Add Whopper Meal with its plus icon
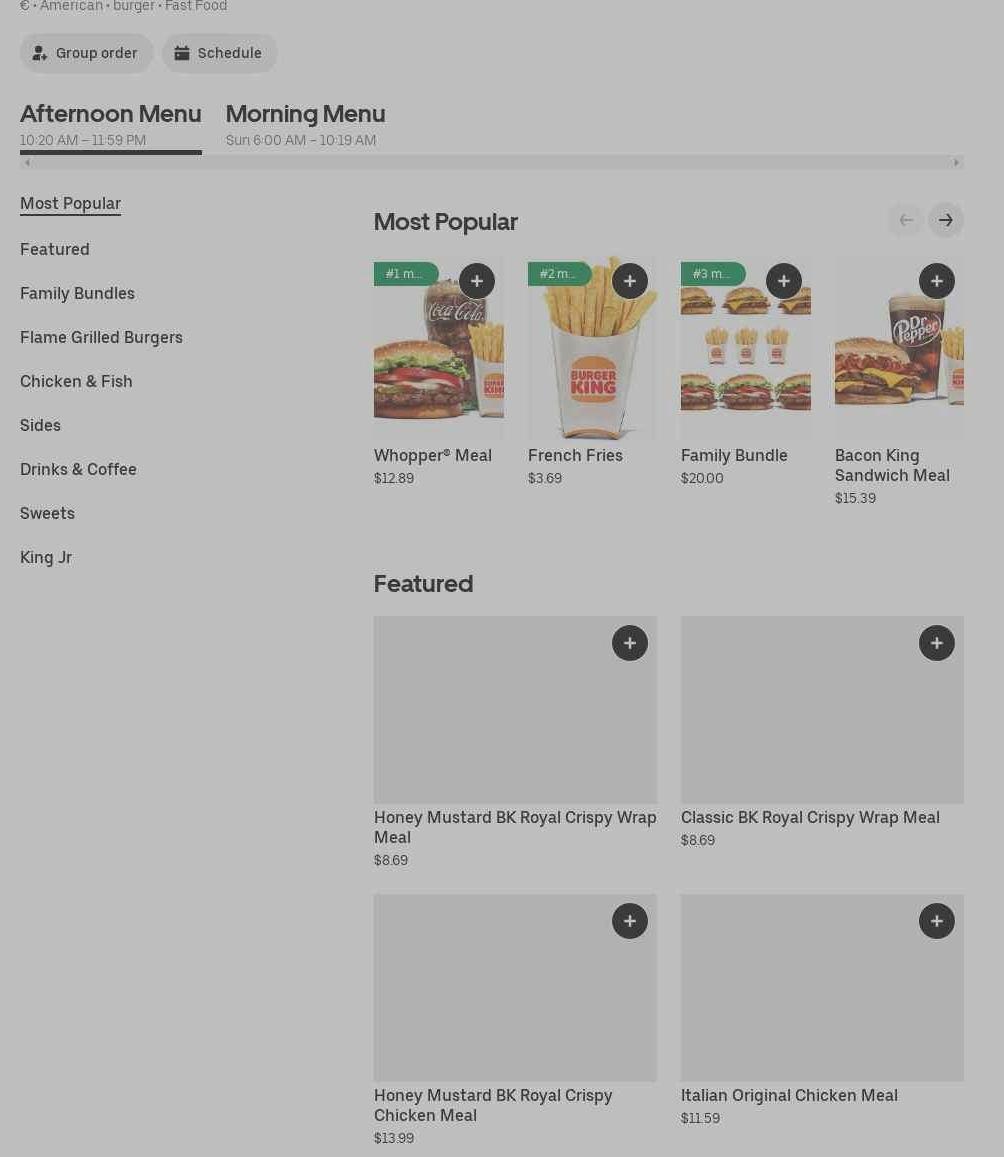 pyautogui.click(x=477, y=281)
